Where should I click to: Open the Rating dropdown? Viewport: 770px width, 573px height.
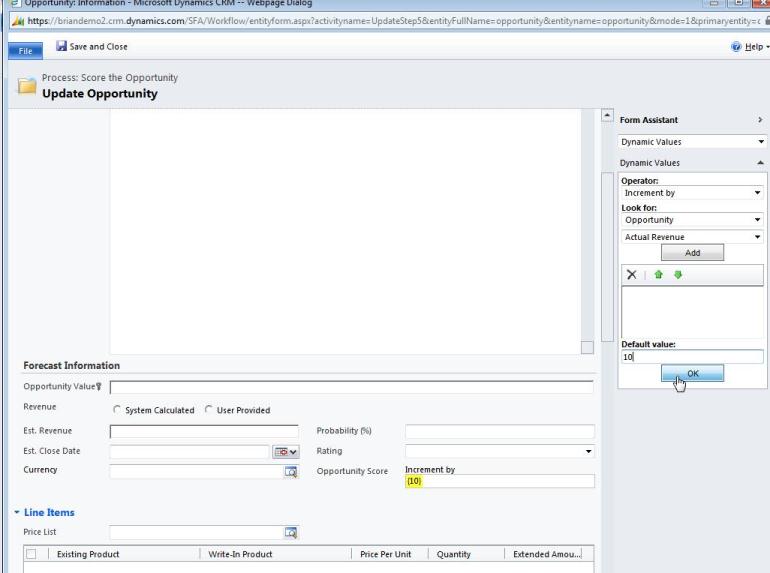[500, 451]
